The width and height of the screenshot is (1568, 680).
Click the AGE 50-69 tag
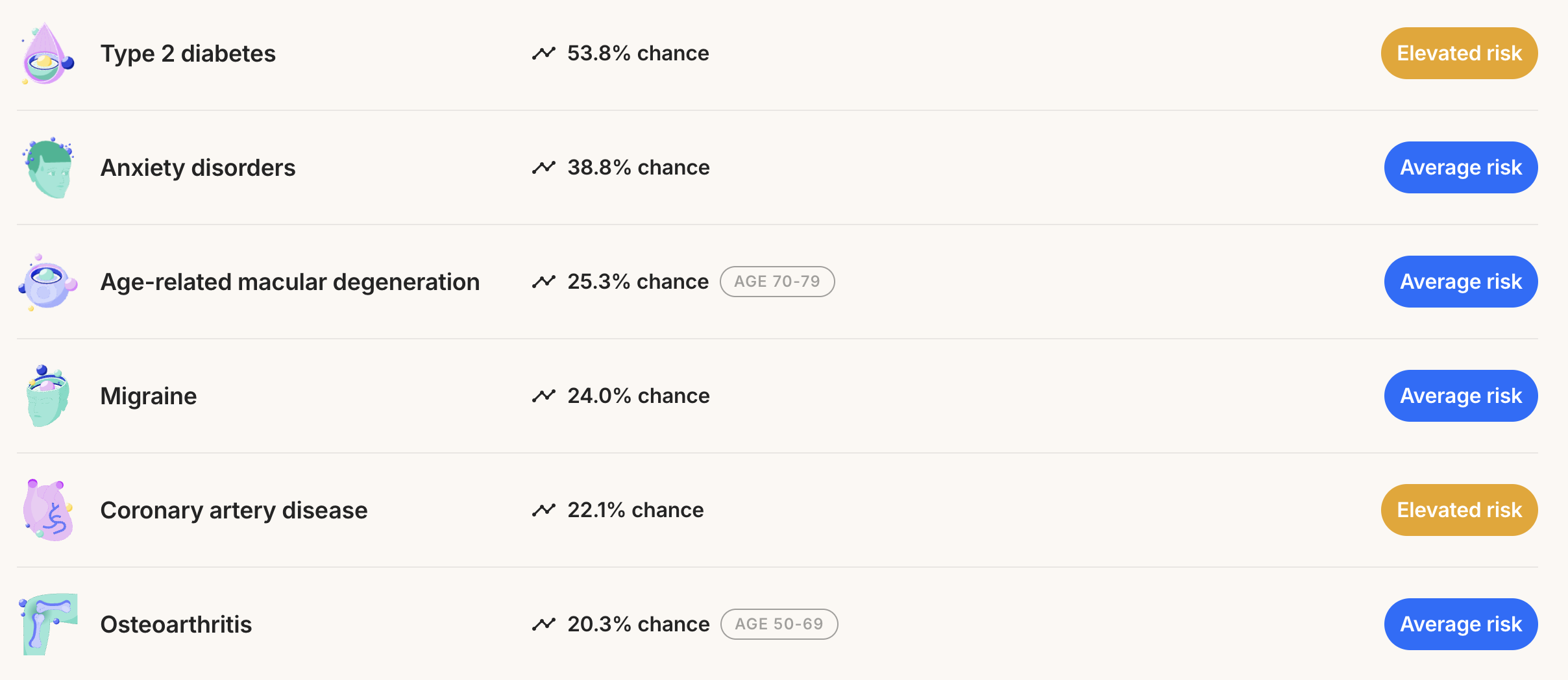pyautogui.click(x=779, y=624)
